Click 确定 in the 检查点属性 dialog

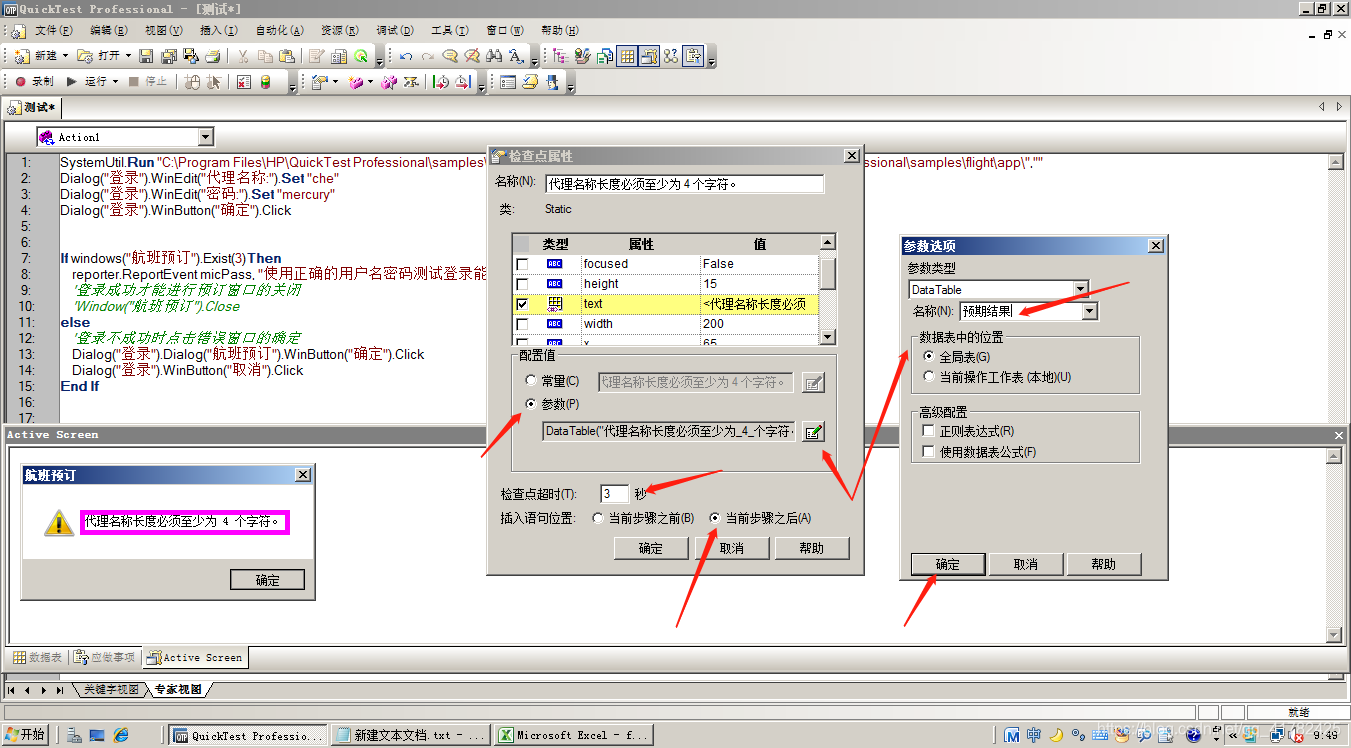tap(650, 548)
